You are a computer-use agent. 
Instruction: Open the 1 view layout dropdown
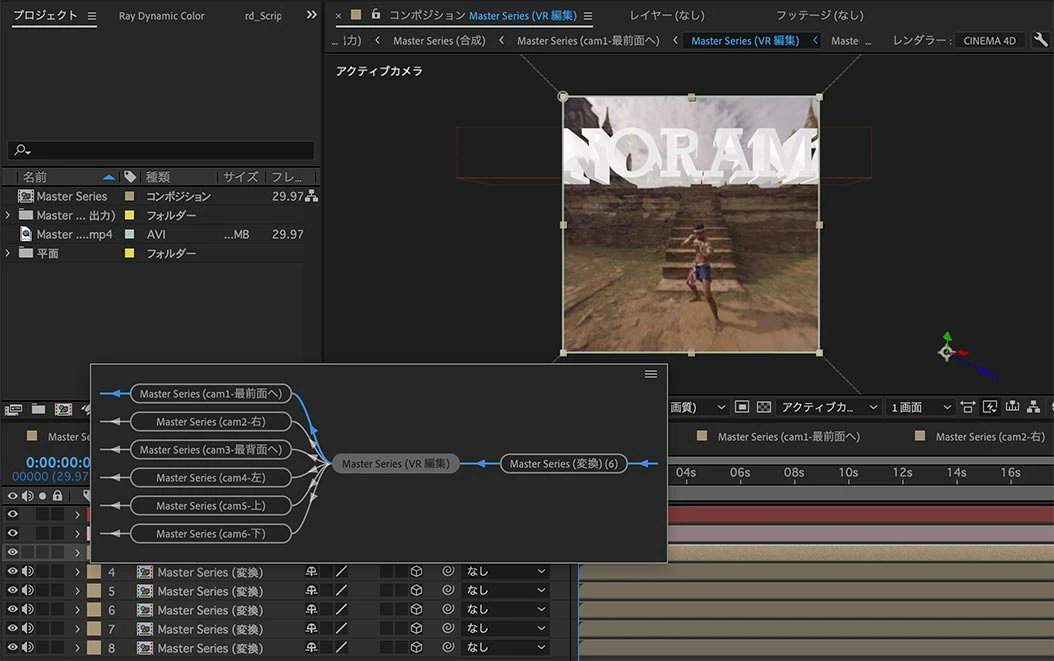pos(920,407)
